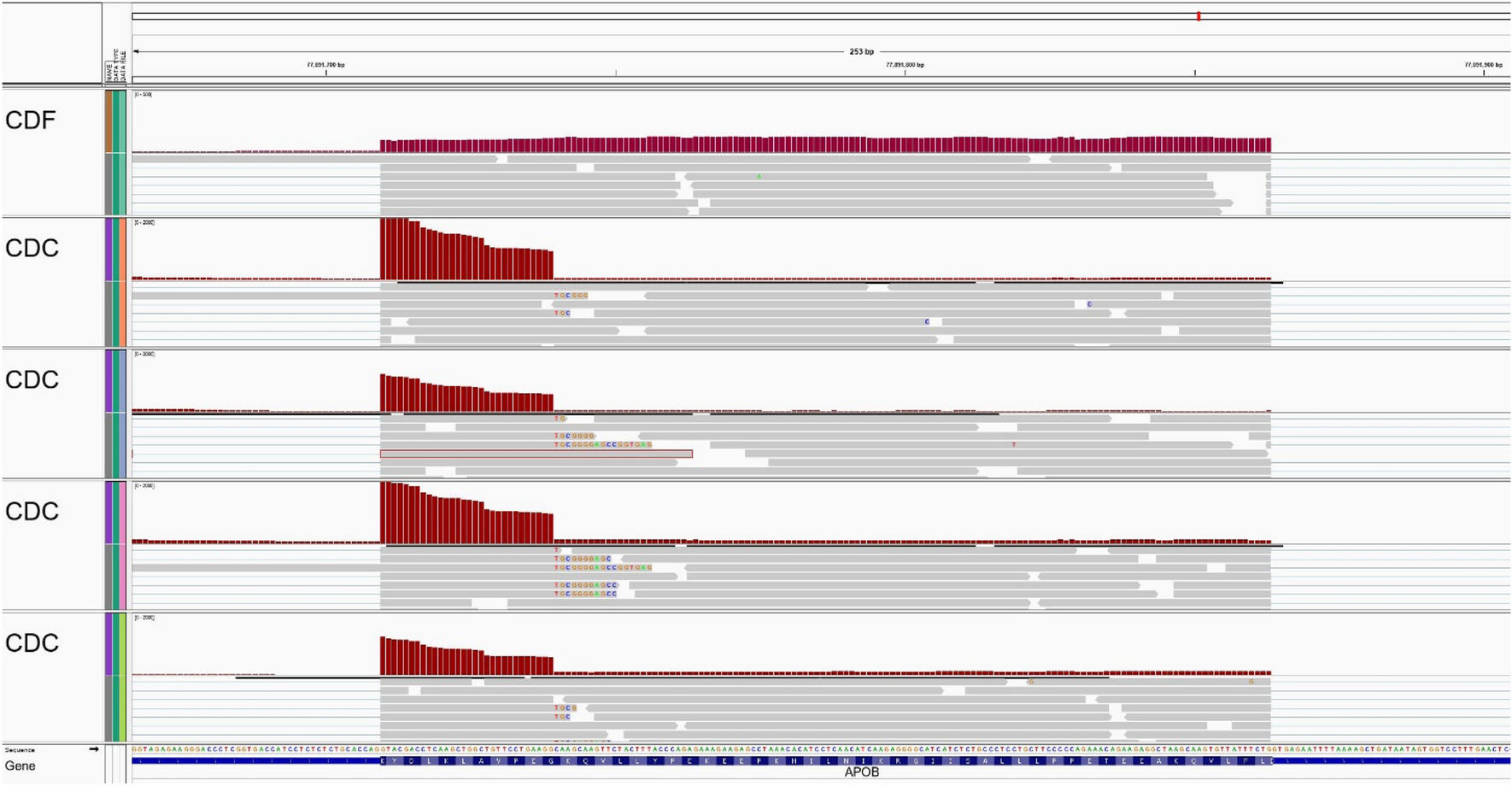Click the red T mismatch in second CDC track

[1014, 445]
